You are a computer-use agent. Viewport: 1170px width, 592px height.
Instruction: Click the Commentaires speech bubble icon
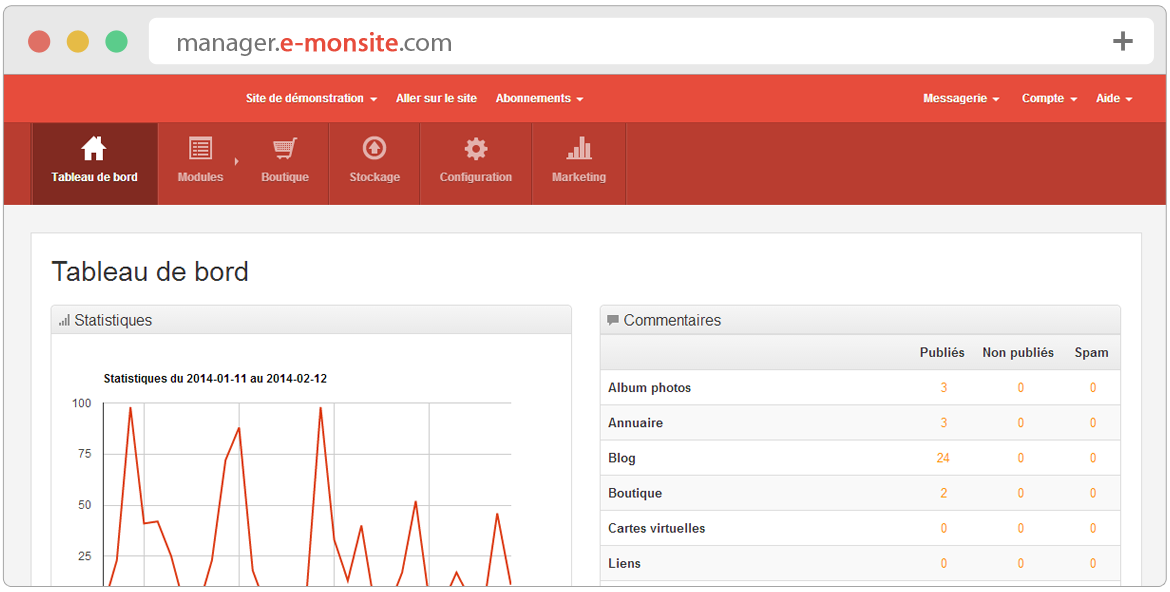(613, 320)
